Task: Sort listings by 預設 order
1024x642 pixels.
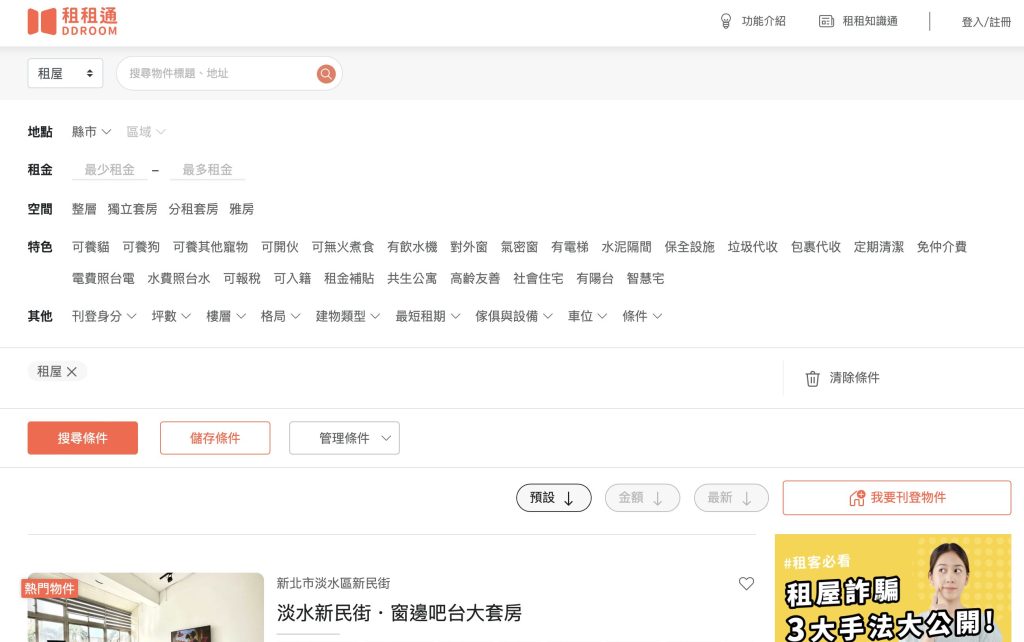Action: click(553, 498)
